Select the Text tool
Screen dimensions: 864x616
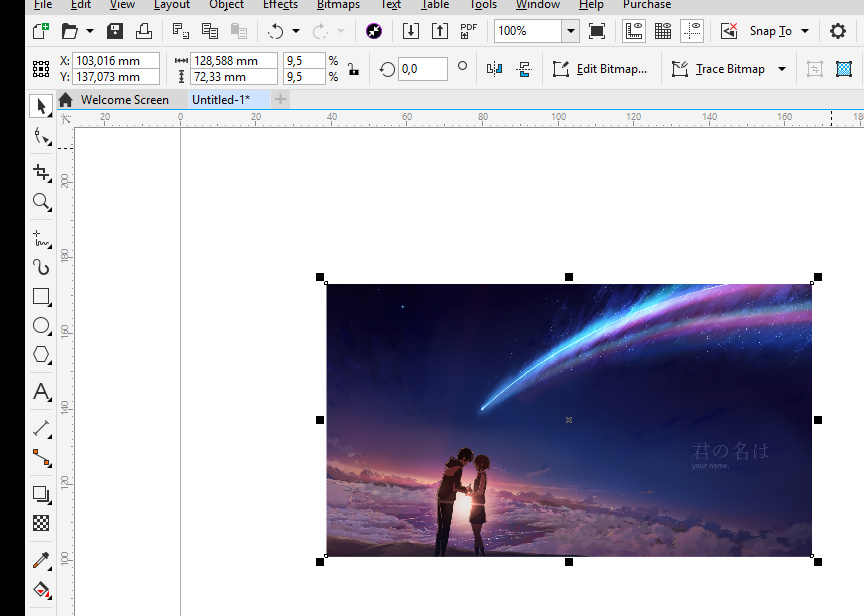[41, 392]
